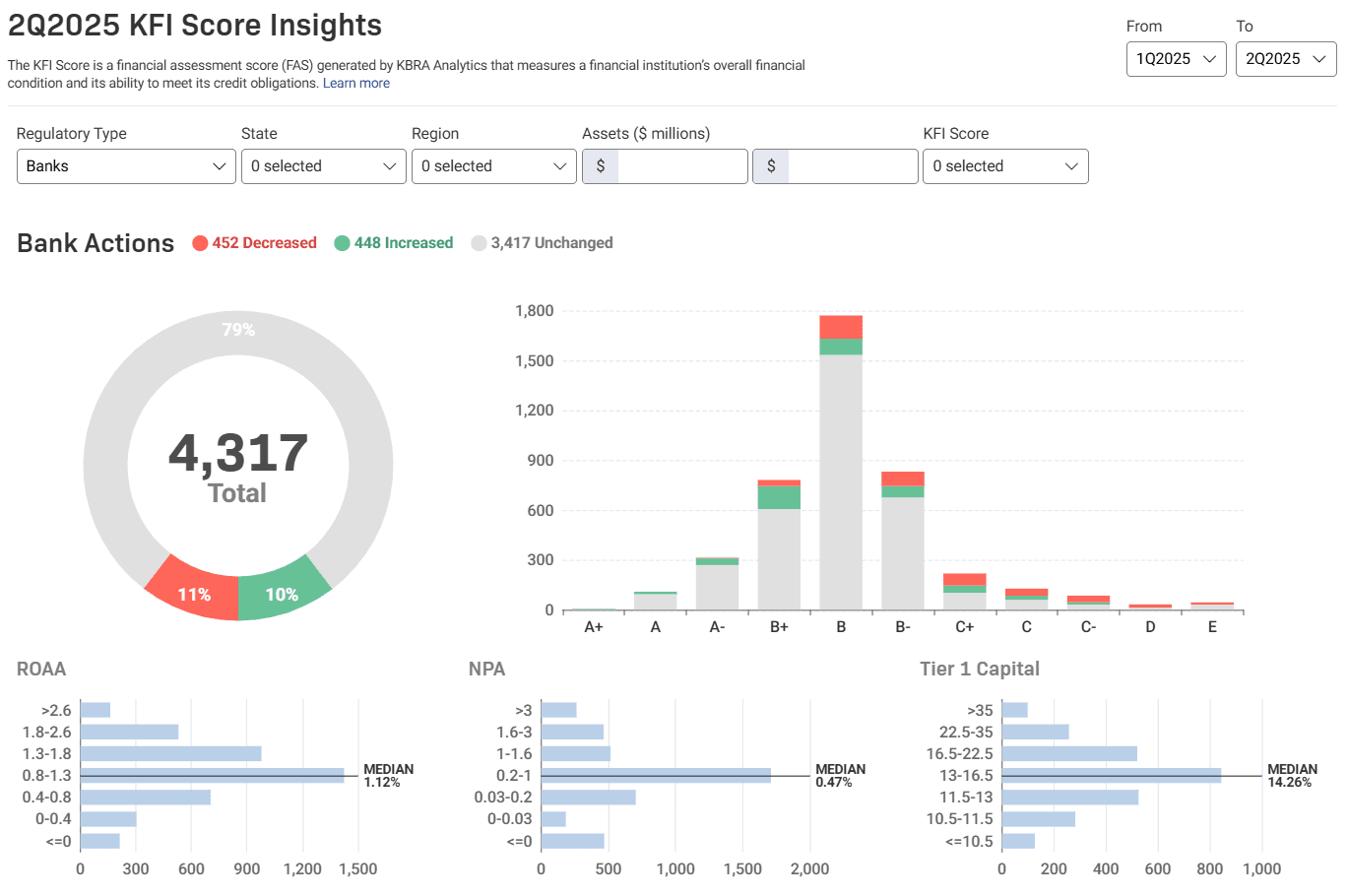Select the NPA 0.2-1 bar
This screenshot has height=896, width=1348.
pos(656,776)
